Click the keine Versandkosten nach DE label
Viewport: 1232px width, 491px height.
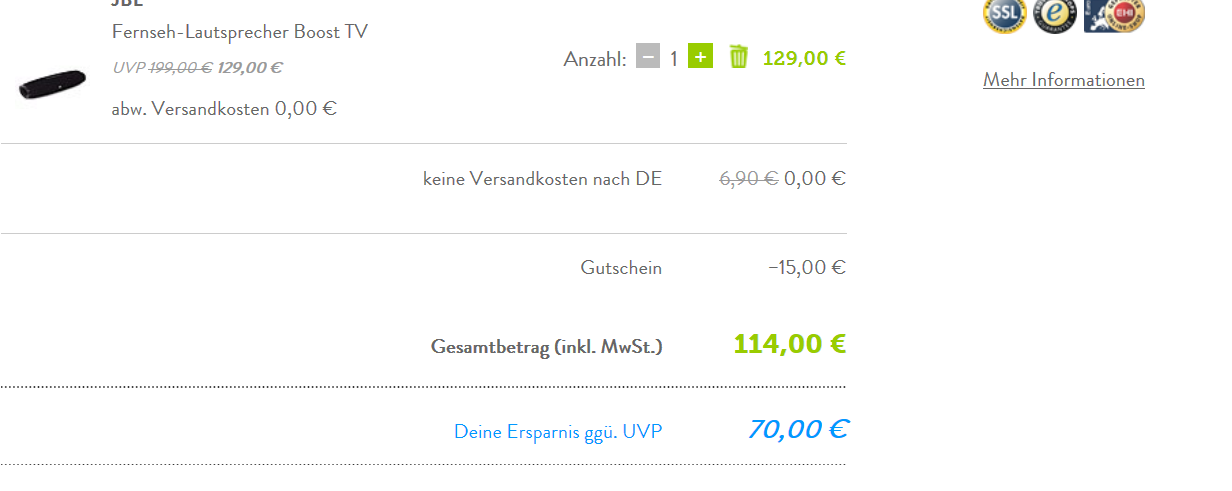pos(542,180)
